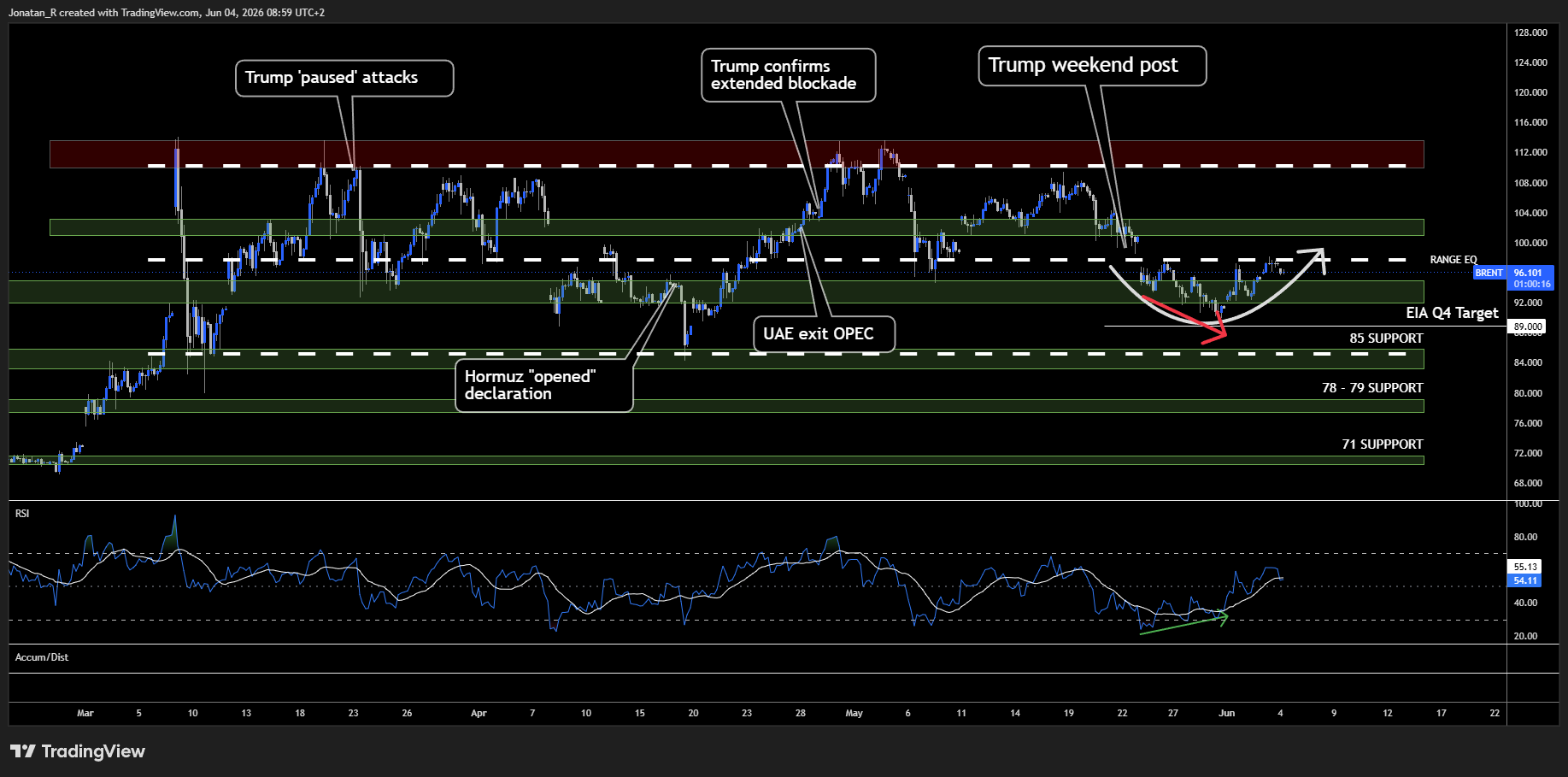Select the "Trump confirms extended blockade" callout

click(x=789, y=75)
